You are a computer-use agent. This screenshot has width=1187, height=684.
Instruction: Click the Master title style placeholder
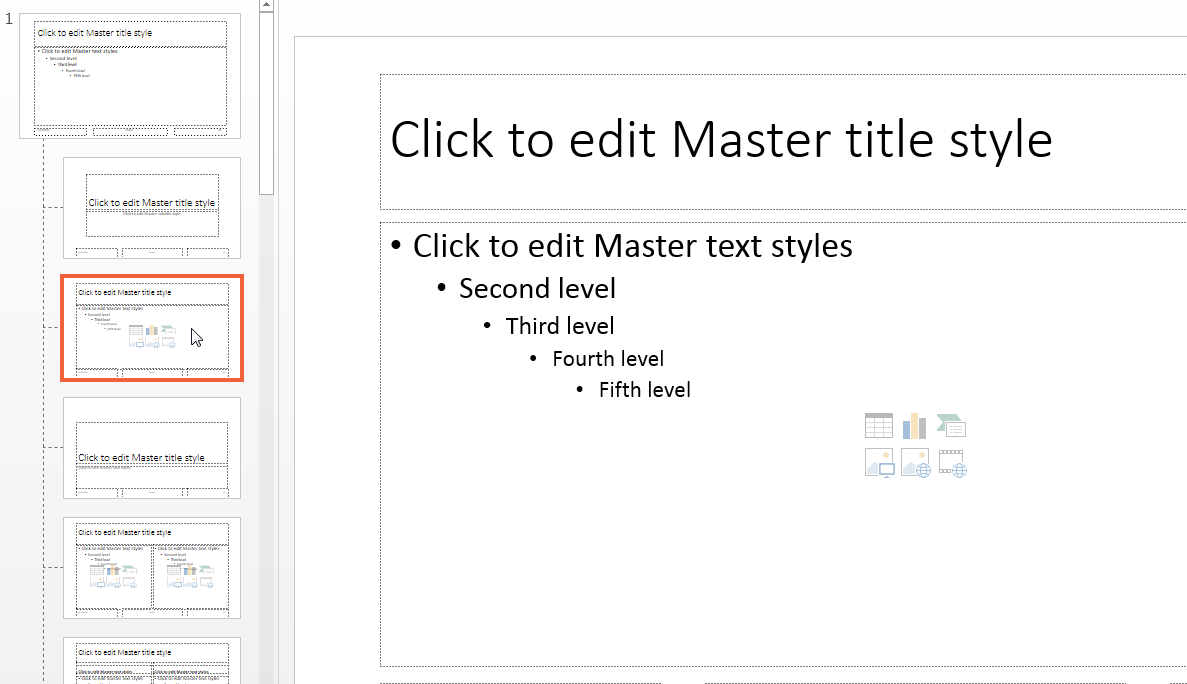(x=722, y=140)
